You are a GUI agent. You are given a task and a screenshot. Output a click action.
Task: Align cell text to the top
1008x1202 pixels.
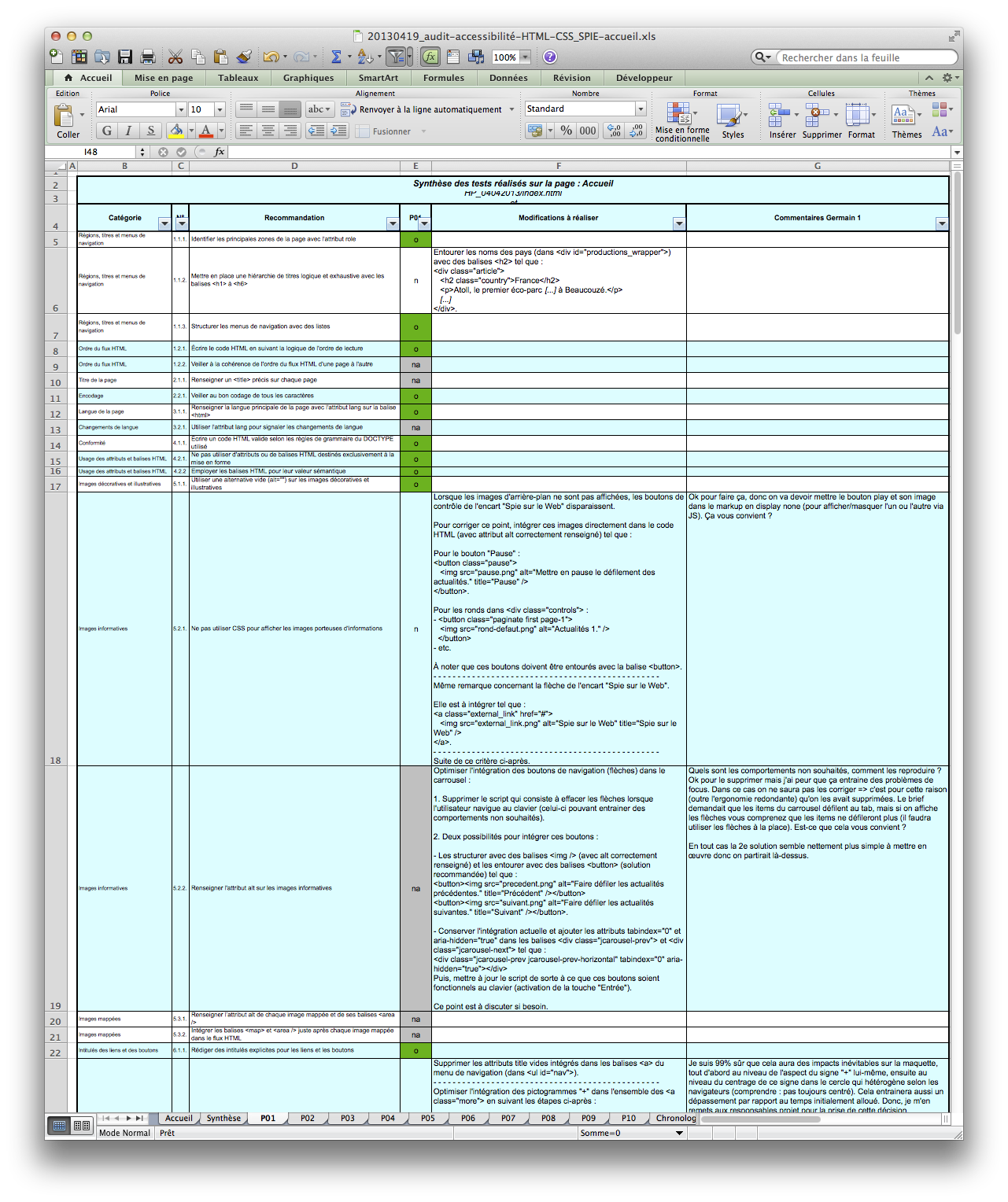click(x=246, y=109)
